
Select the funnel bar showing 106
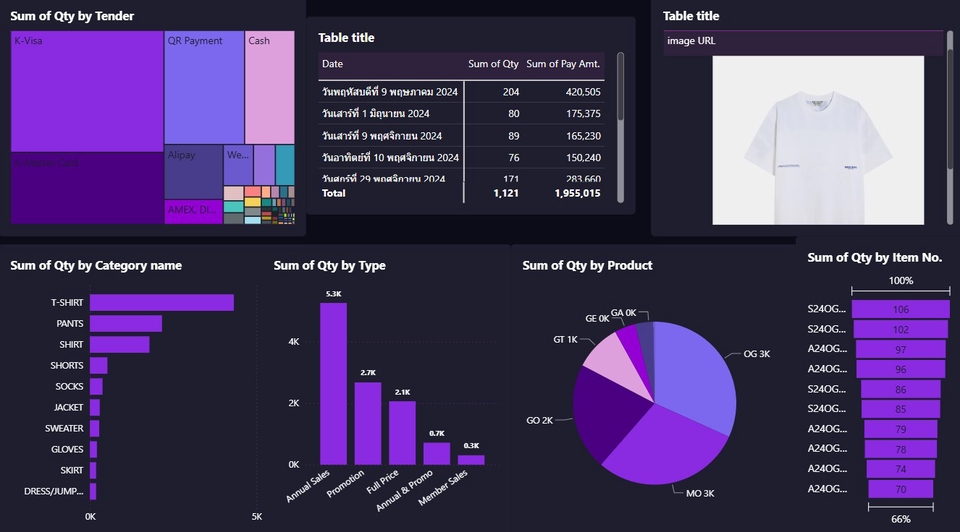(900, 310)
